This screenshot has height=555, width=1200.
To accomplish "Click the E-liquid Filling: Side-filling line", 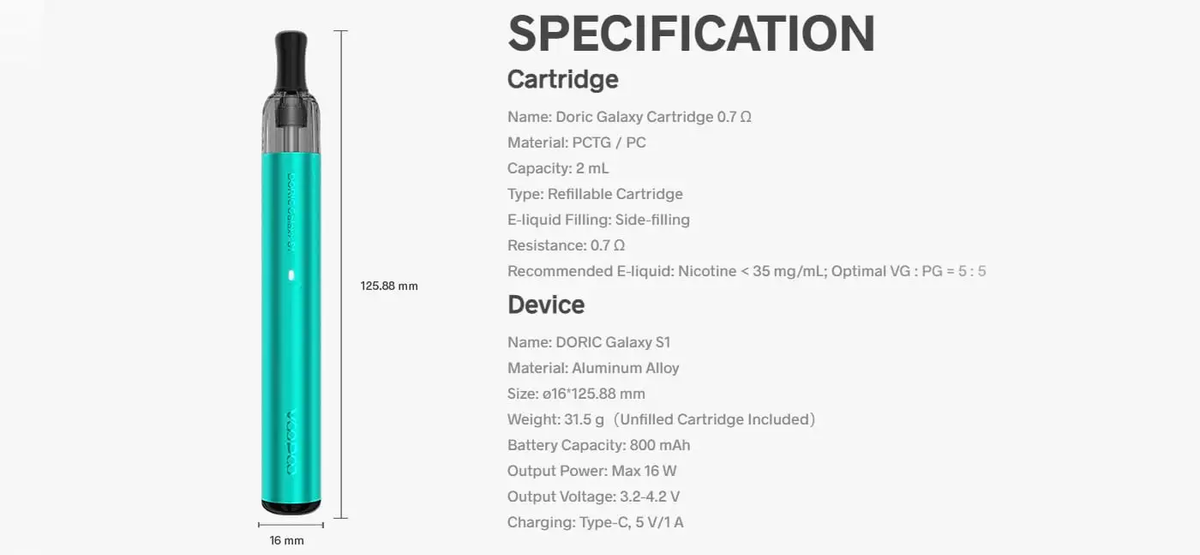I will point(598,220).
